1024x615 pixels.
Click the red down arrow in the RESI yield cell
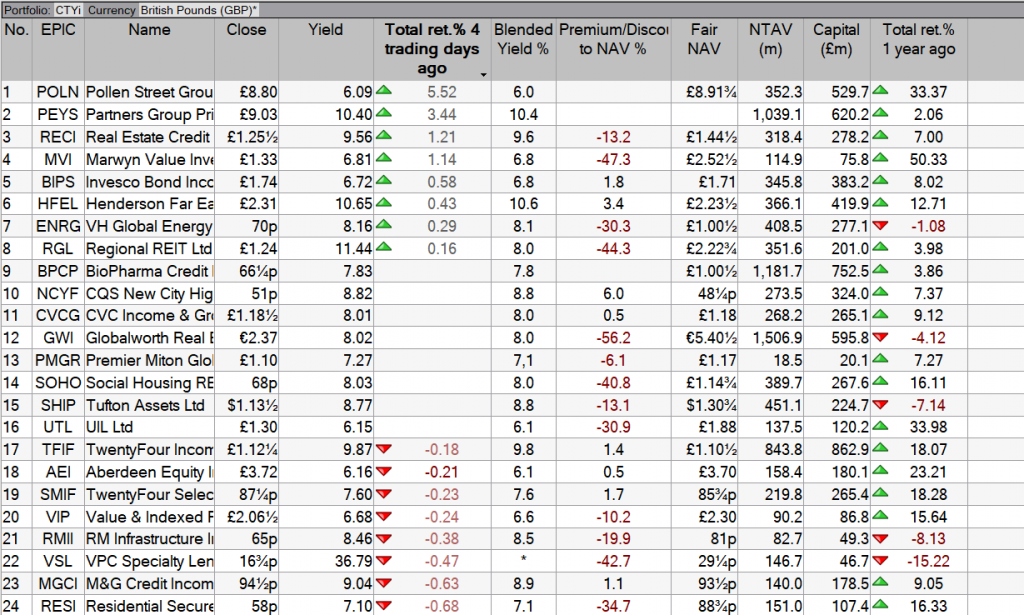point(384,605)
